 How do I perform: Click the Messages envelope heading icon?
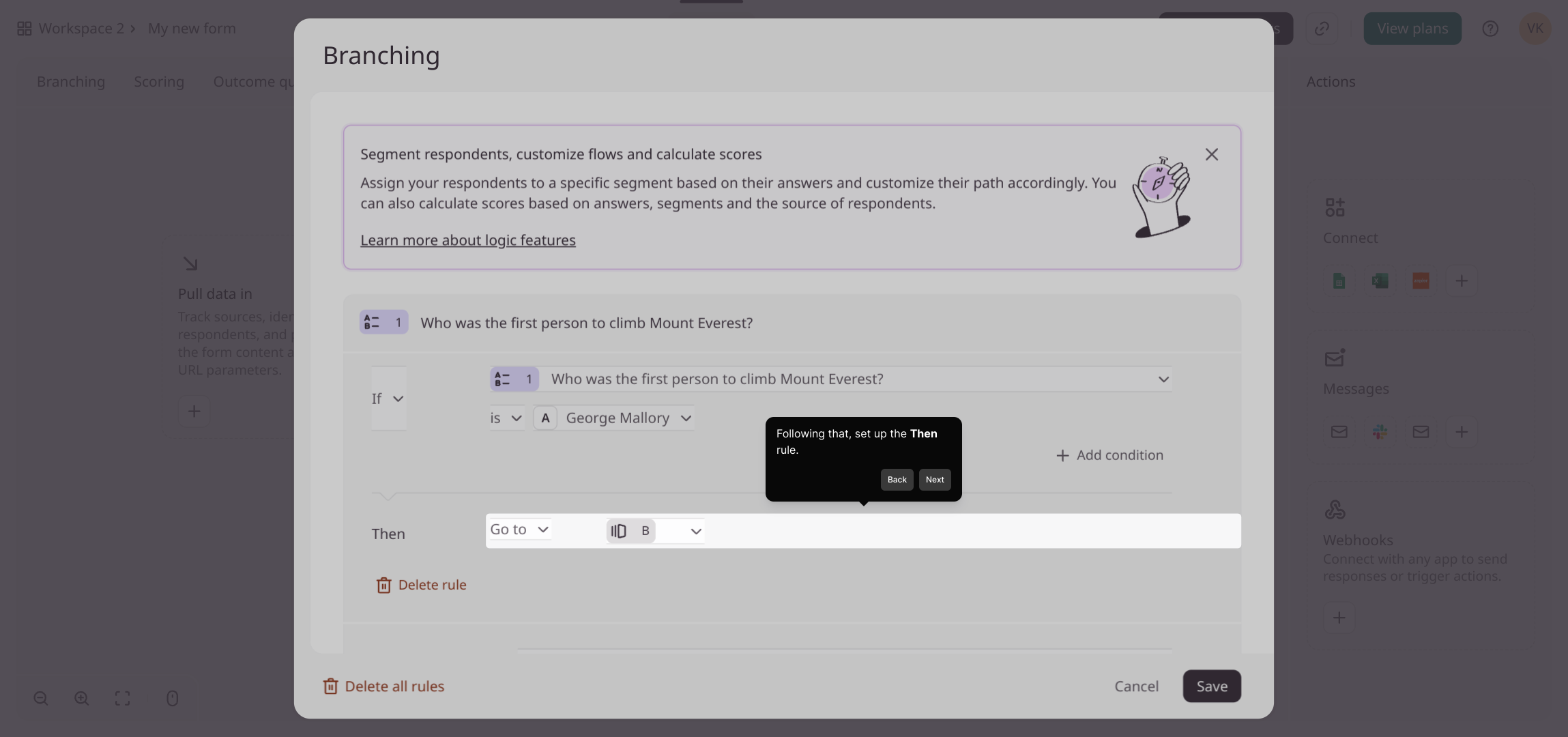click(x=1335, y=358)
